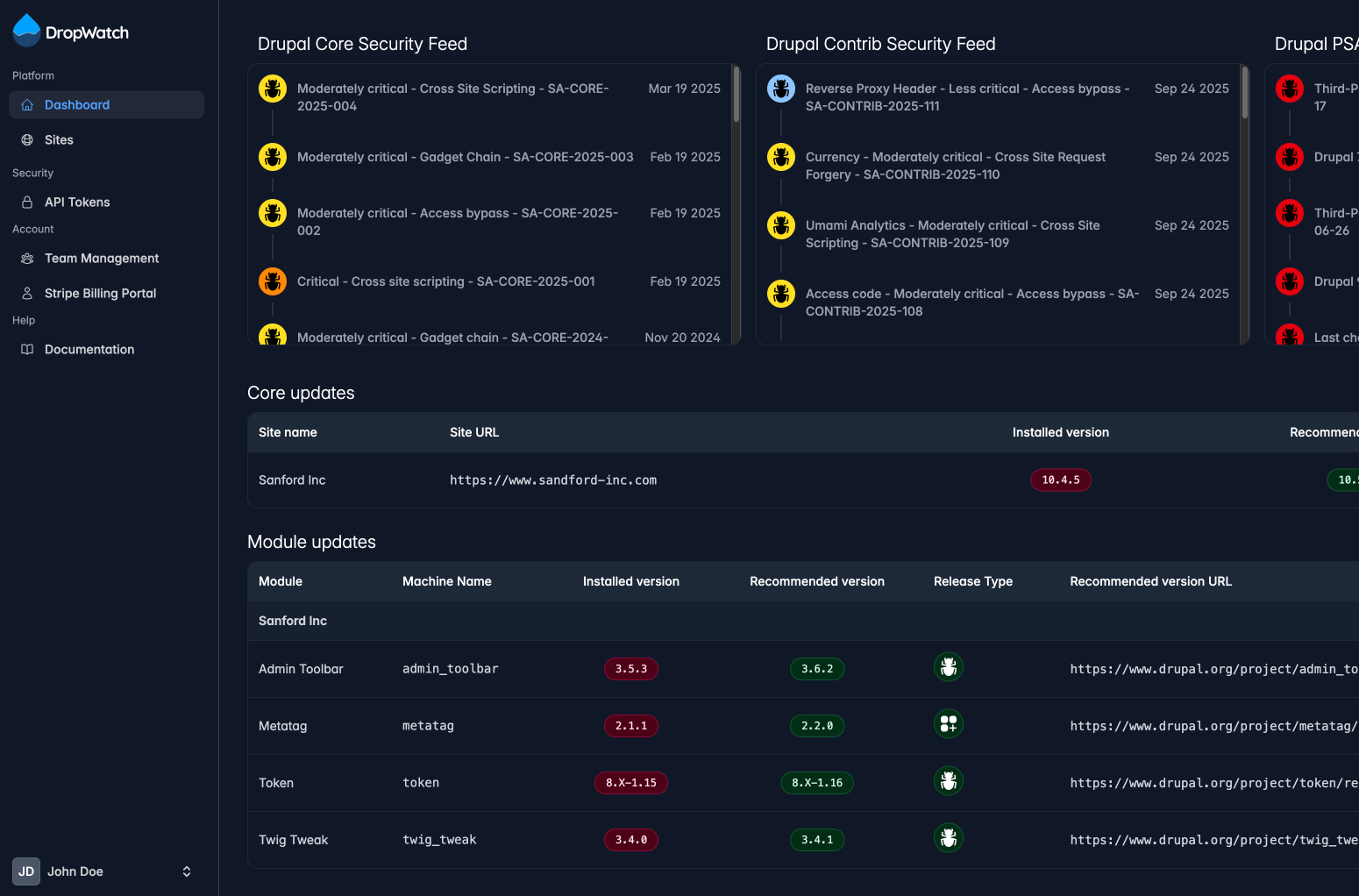The height and width of the screenshot is (896, 1359).
Task: Click the orange critical bug icon for SA-CORE-2025-001
Action: 273,281
